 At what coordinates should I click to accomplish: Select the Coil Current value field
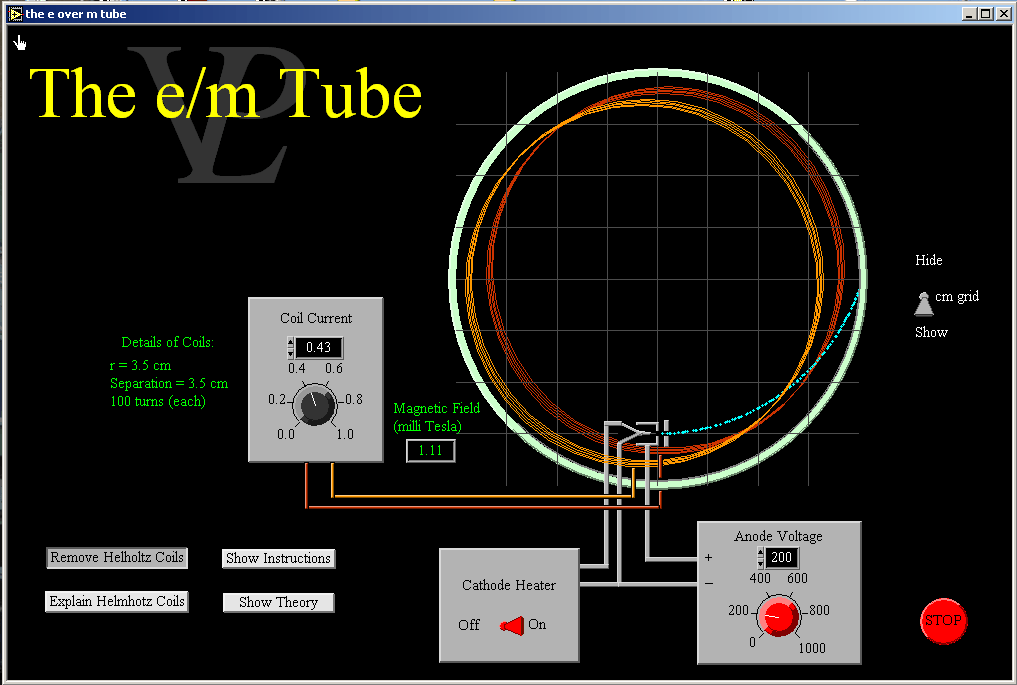(318, 348)
